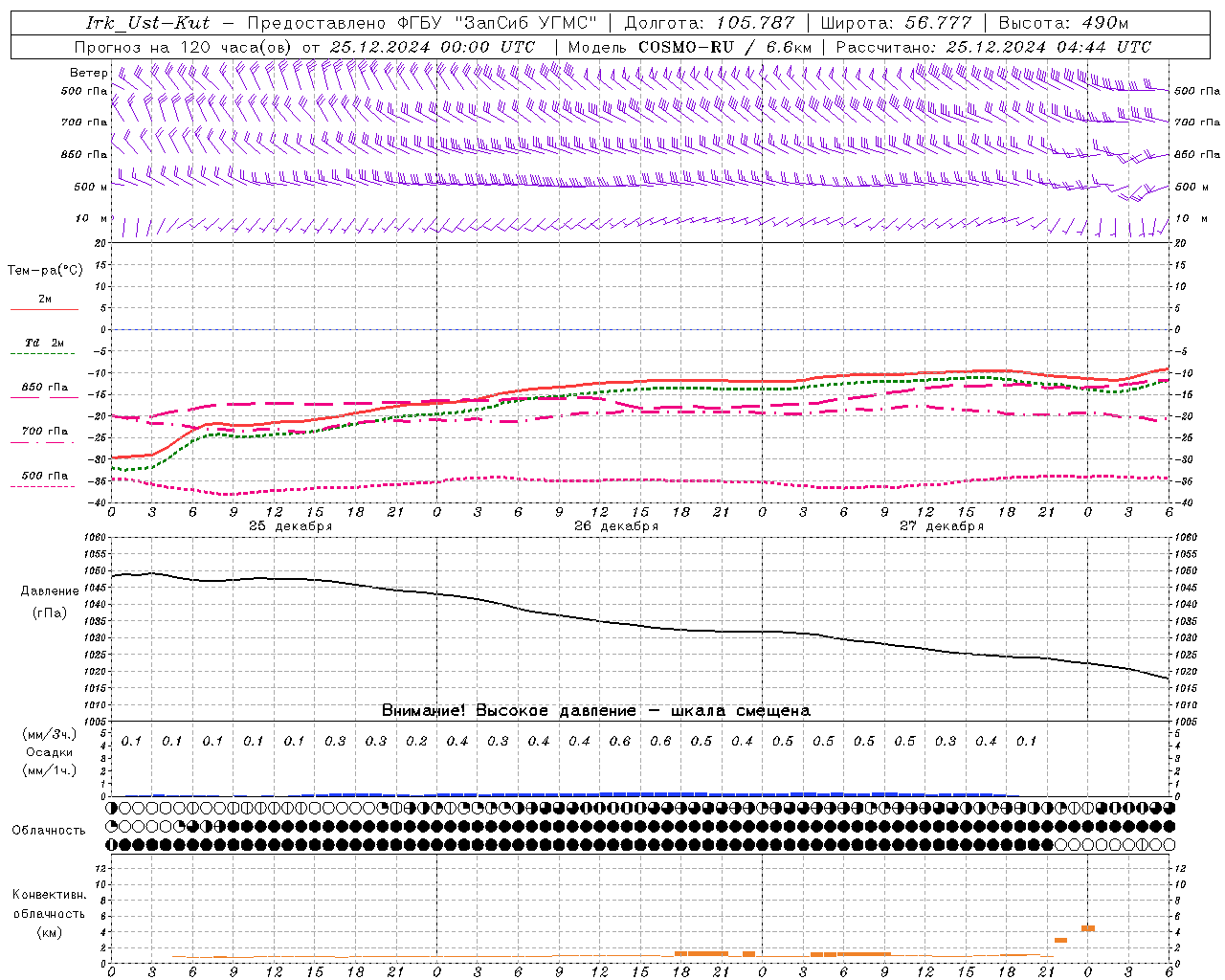The height and width of the screenshot is (980, 1225).
Task: Click the Ветер wind panel label
Action: point(88,73)
